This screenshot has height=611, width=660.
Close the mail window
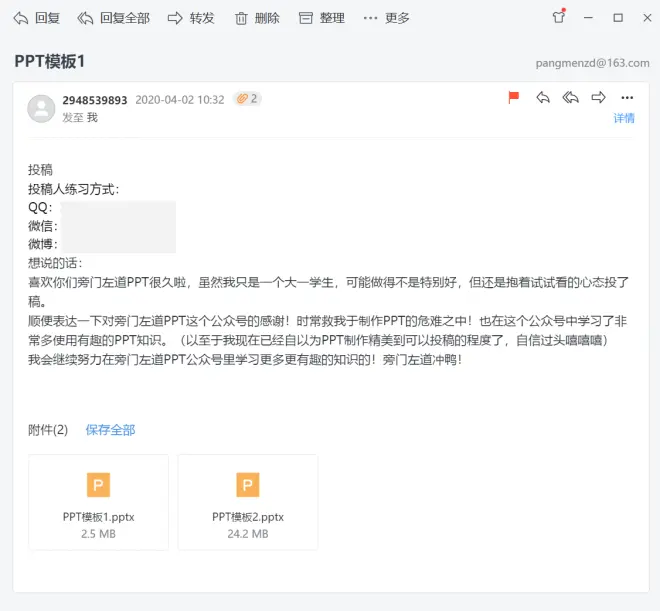pos(647,18)
